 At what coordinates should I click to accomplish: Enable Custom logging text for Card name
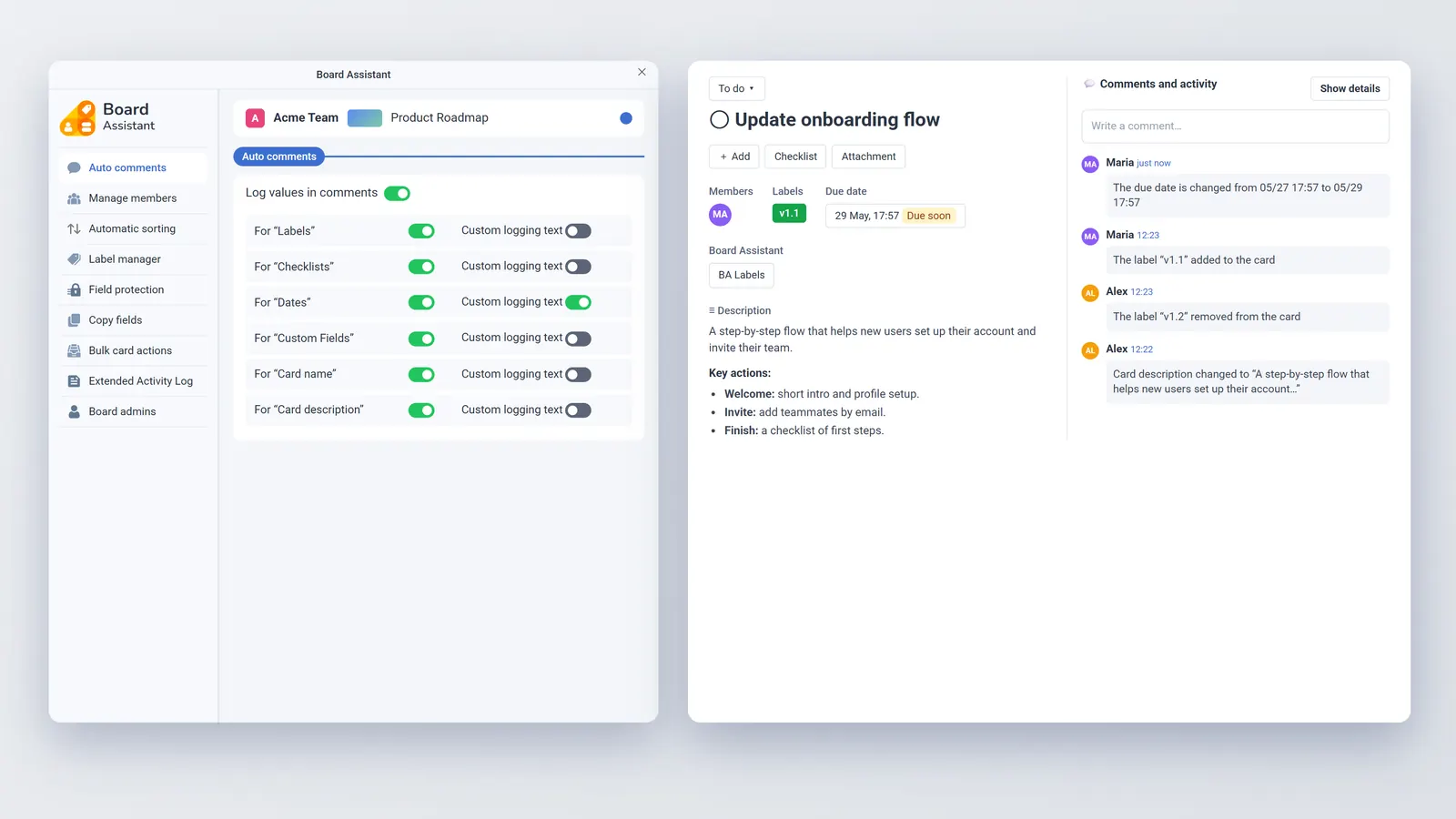(579, 375)
